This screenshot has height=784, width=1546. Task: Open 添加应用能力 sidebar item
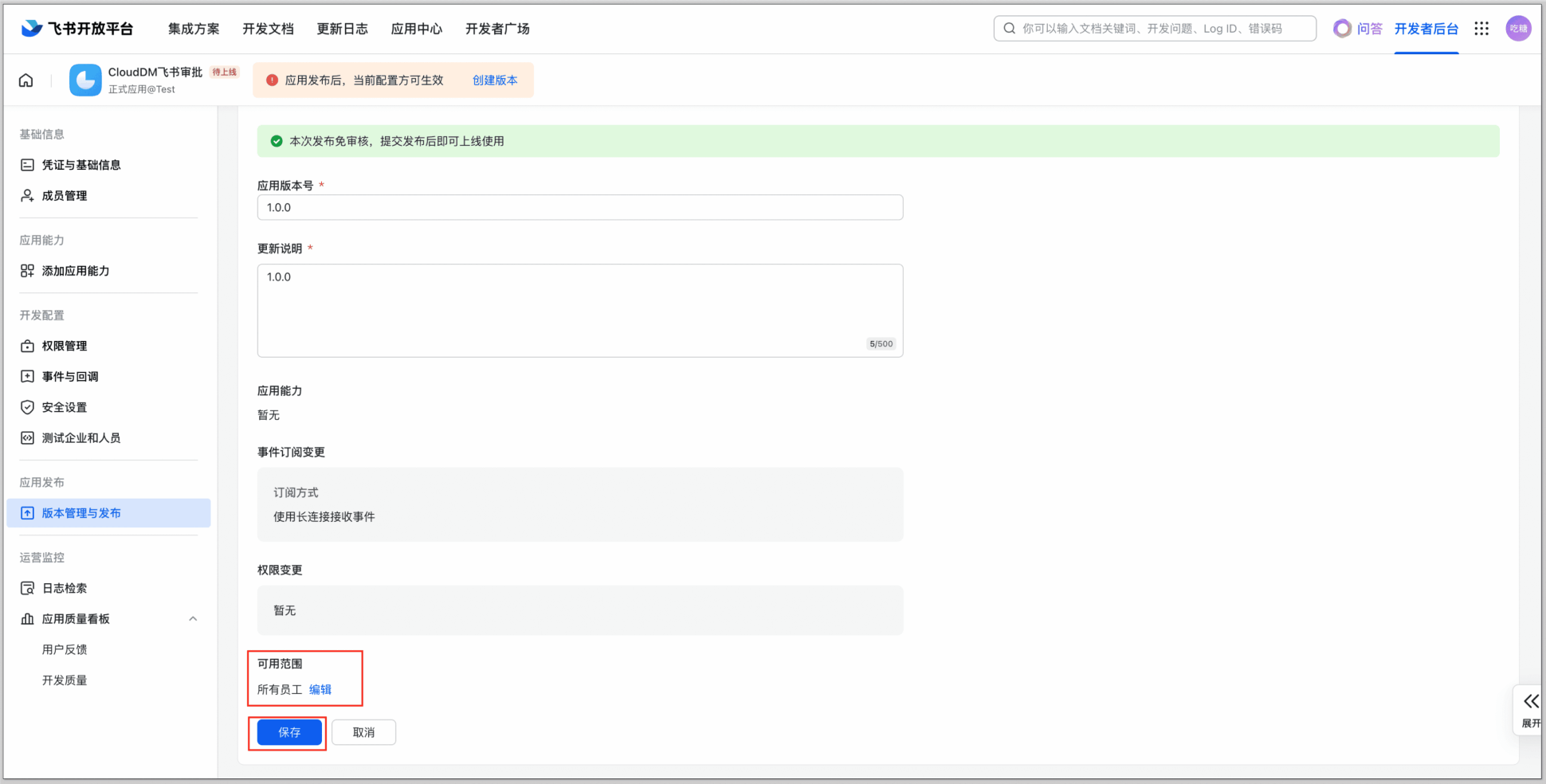(75, 271)
